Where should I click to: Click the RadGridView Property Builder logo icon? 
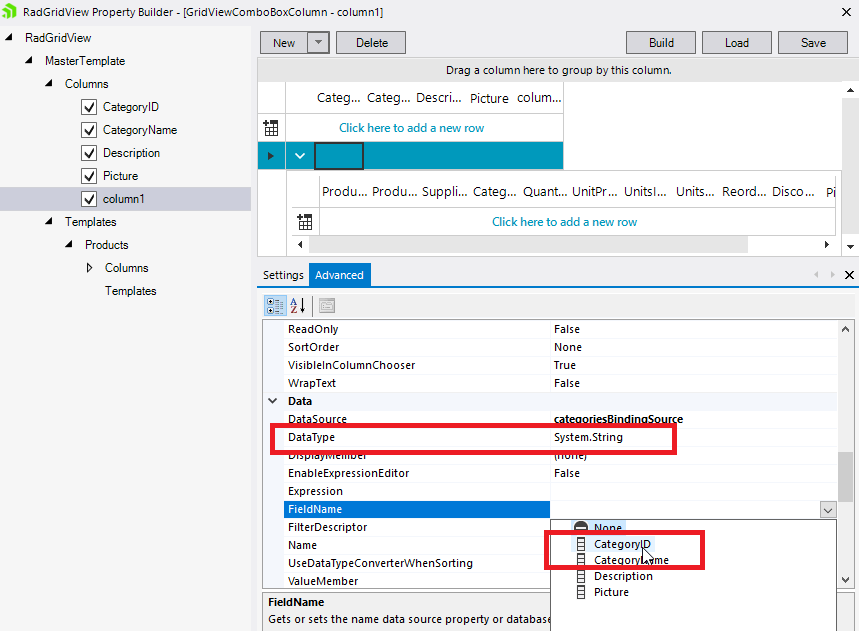pyautogui.click(x=9, y=11)
